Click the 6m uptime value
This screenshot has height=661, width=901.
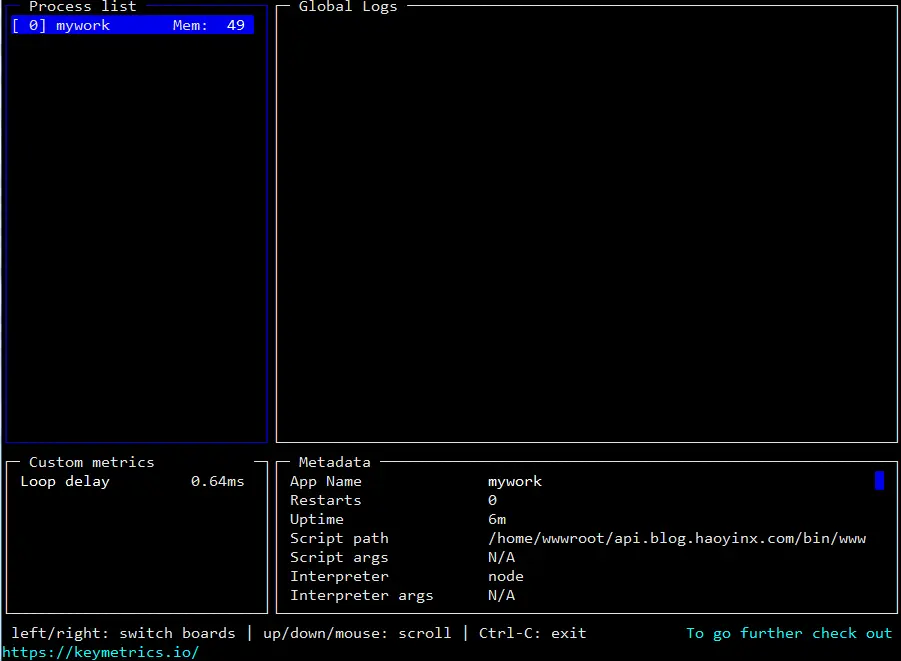tap(497, 520)
